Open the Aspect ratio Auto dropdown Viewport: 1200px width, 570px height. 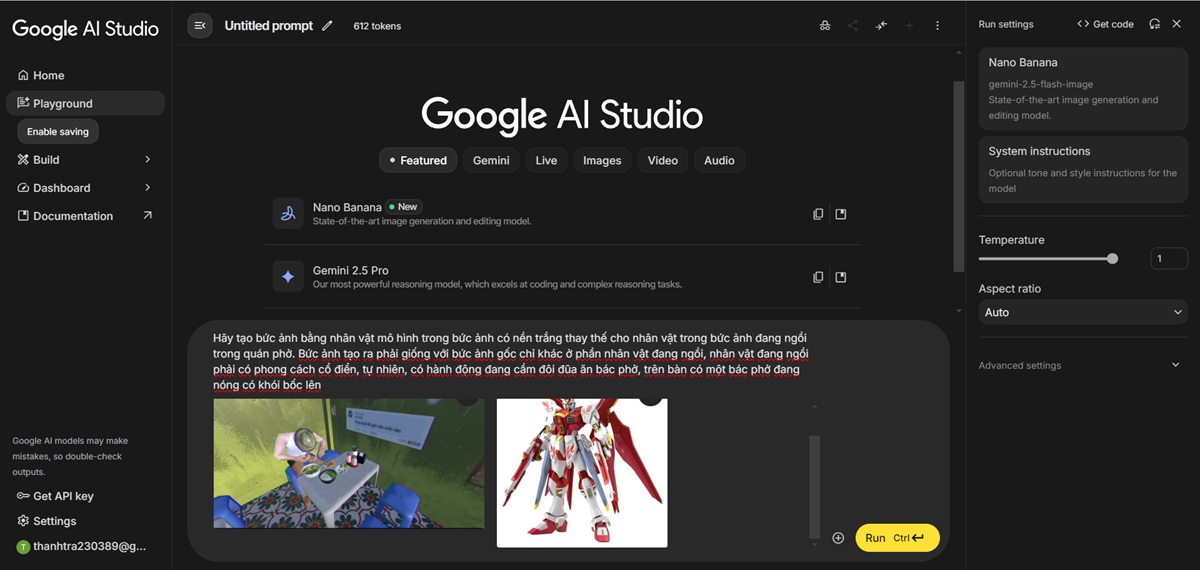(1083, 312)
